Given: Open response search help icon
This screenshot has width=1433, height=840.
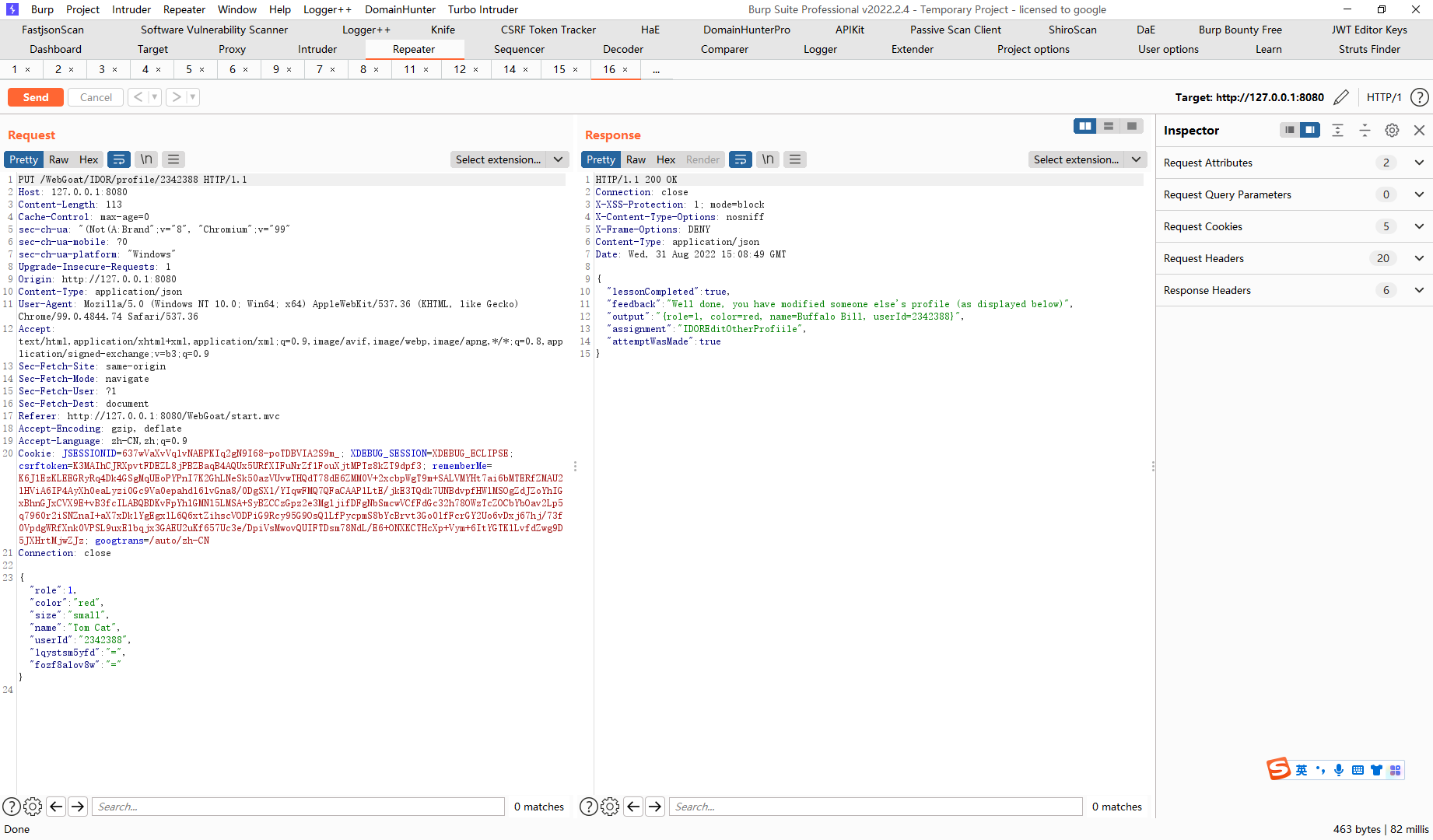Looking at the screenshot, I should coord(589,807).
